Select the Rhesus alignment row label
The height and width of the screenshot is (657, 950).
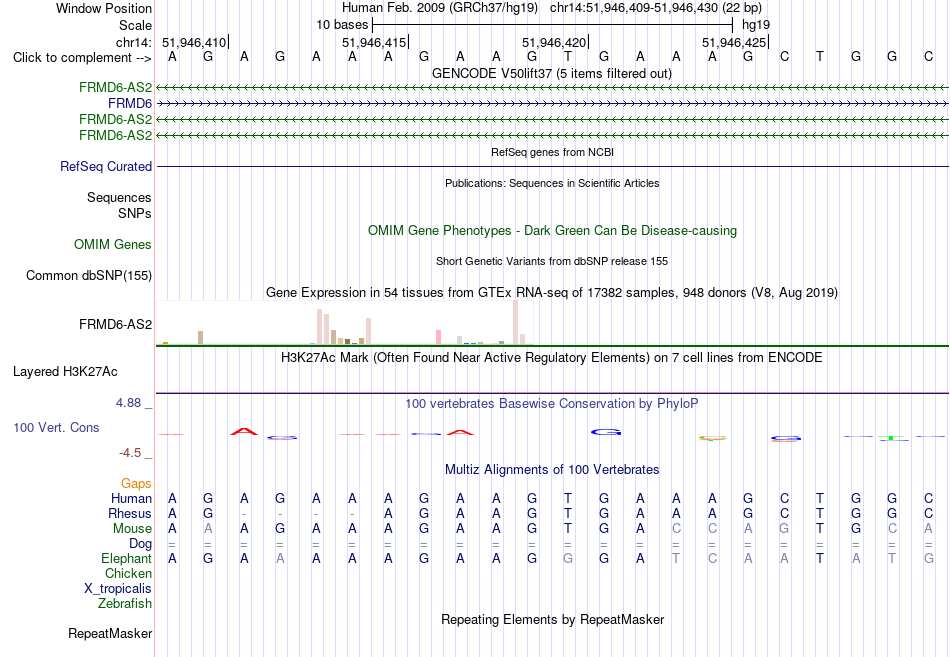[130, 513]
